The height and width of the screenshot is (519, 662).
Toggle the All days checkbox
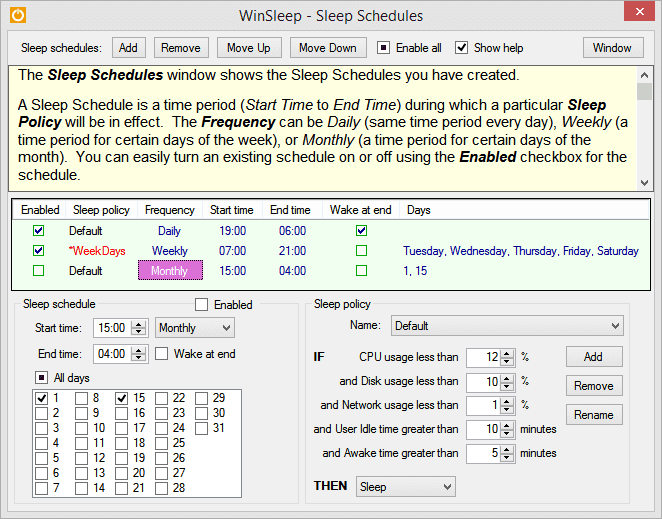pyautogui.click(x=41, y=378)
